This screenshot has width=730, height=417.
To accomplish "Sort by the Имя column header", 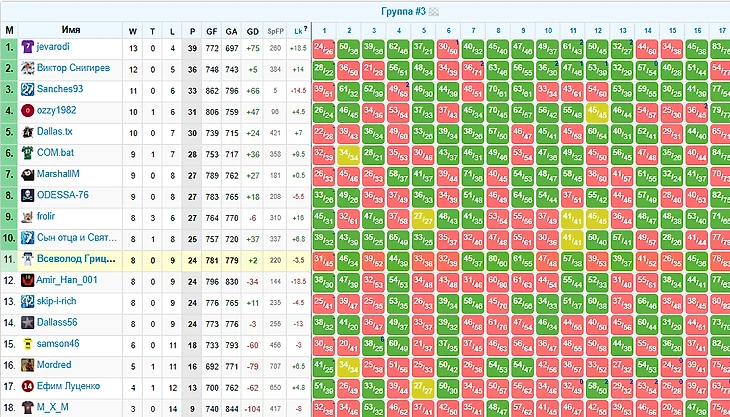I will click(71, 30).
